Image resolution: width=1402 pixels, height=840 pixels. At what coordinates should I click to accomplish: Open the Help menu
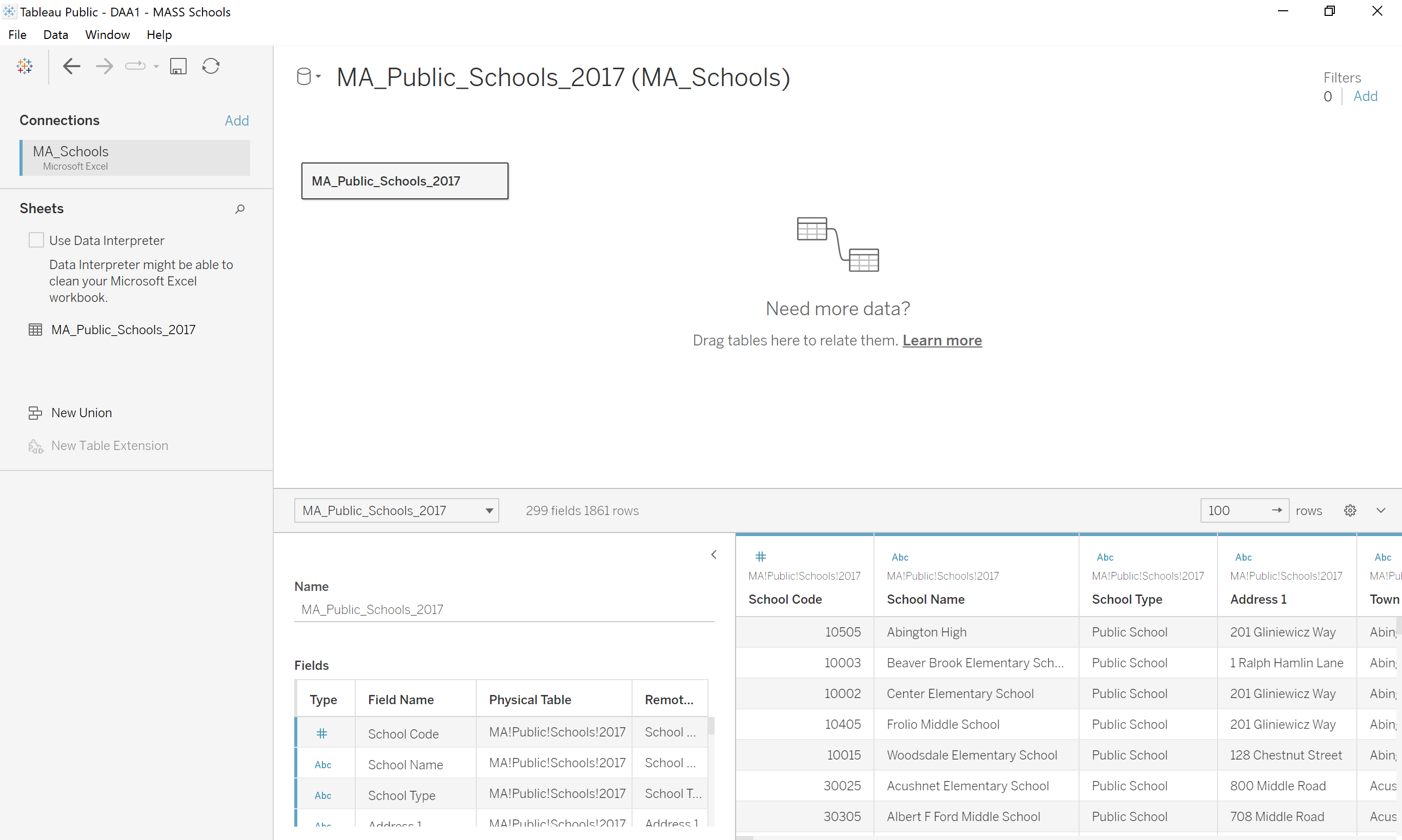tap(159, 34)
